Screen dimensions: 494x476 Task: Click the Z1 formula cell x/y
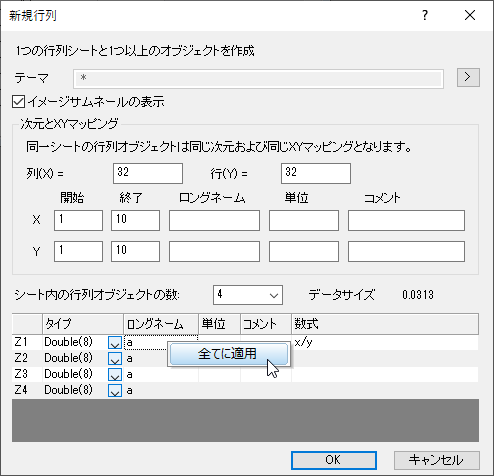(385, 342)
